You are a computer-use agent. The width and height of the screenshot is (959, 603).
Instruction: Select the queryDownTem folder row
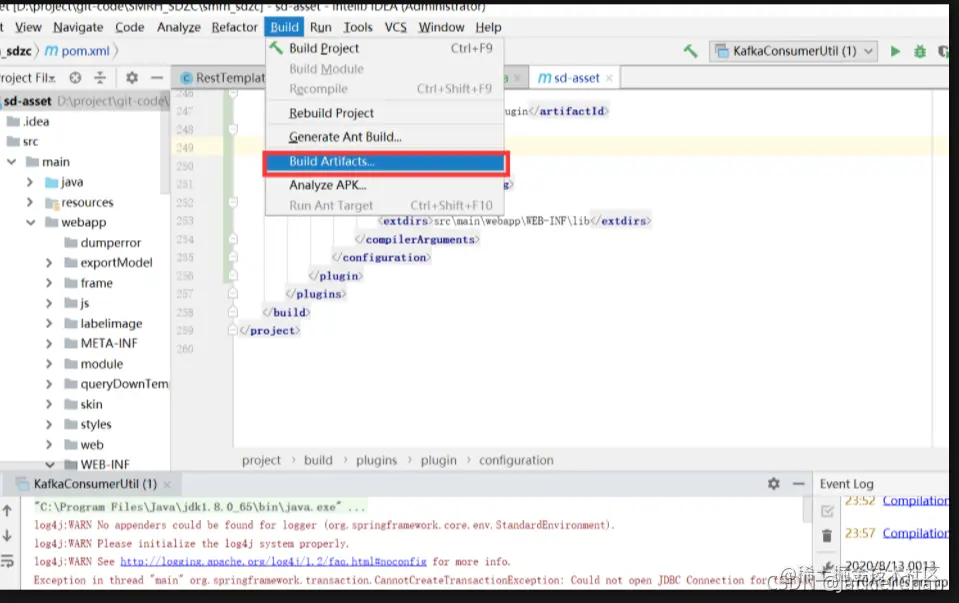(116, 384)
